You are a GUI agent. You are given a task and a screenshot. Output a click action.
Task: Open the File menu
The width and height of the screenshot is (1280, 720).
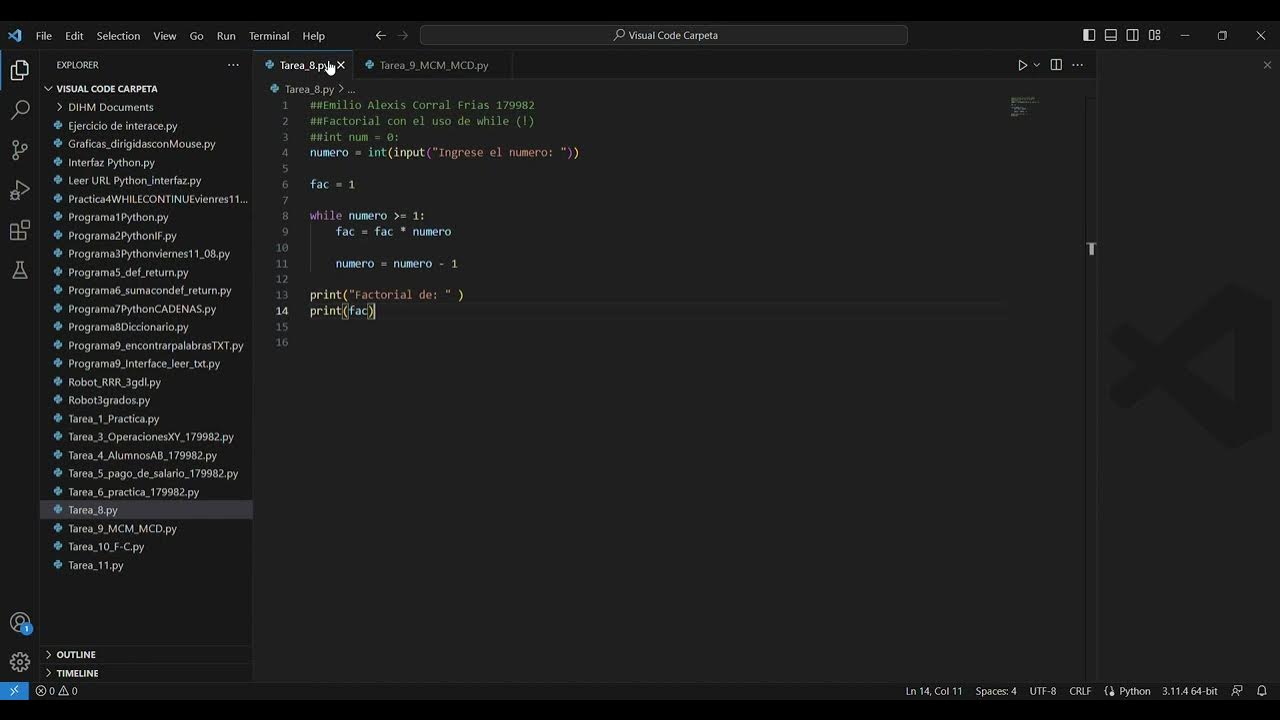click(x=44, y=36)
